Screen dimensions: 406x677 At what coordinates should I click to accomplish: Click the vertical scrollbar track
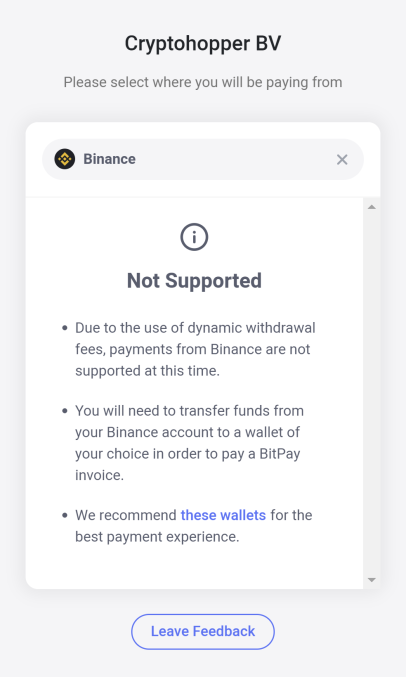click(x=371, y=393)
